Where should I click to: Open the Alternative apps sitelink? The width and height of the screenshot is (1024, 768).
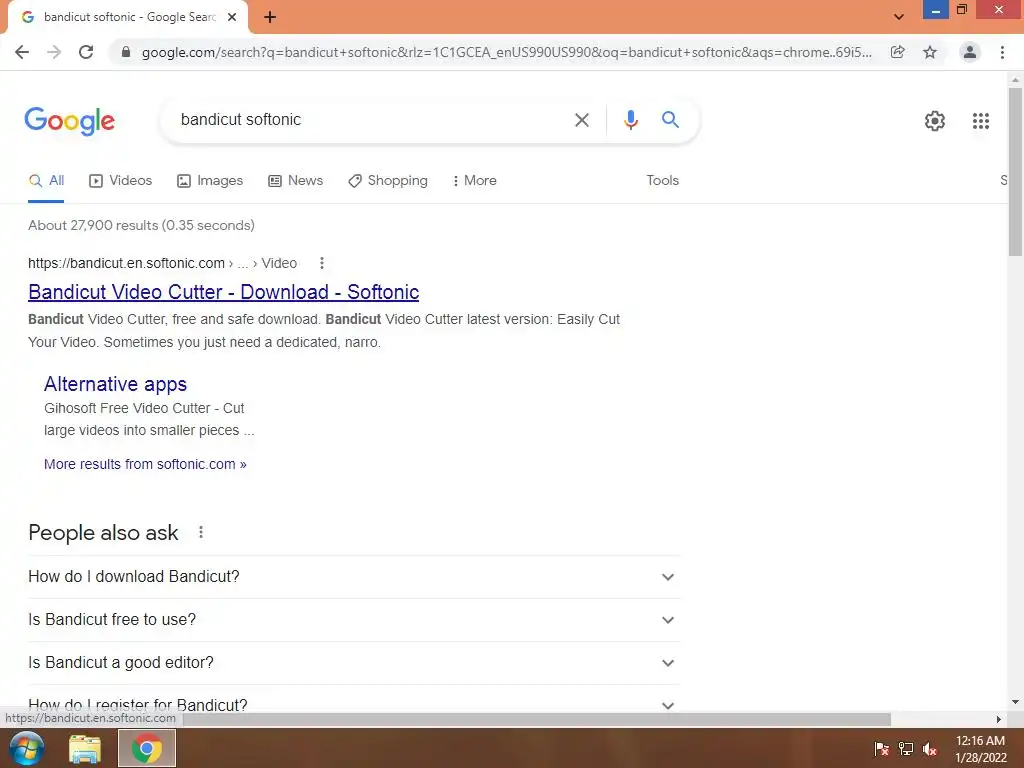click(x=116, y=384)
